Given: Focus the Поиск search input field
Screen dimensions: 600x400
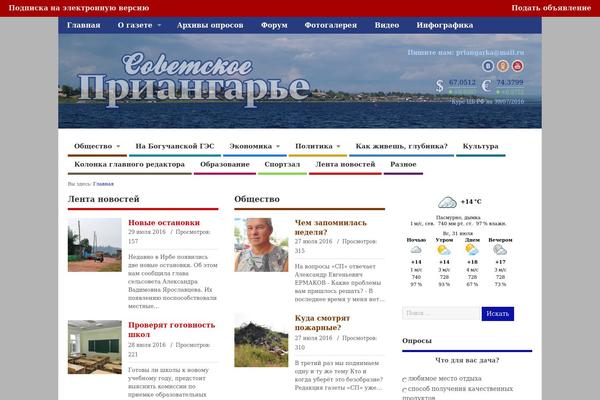Looking at the screenshot, I should click(441, 313).
